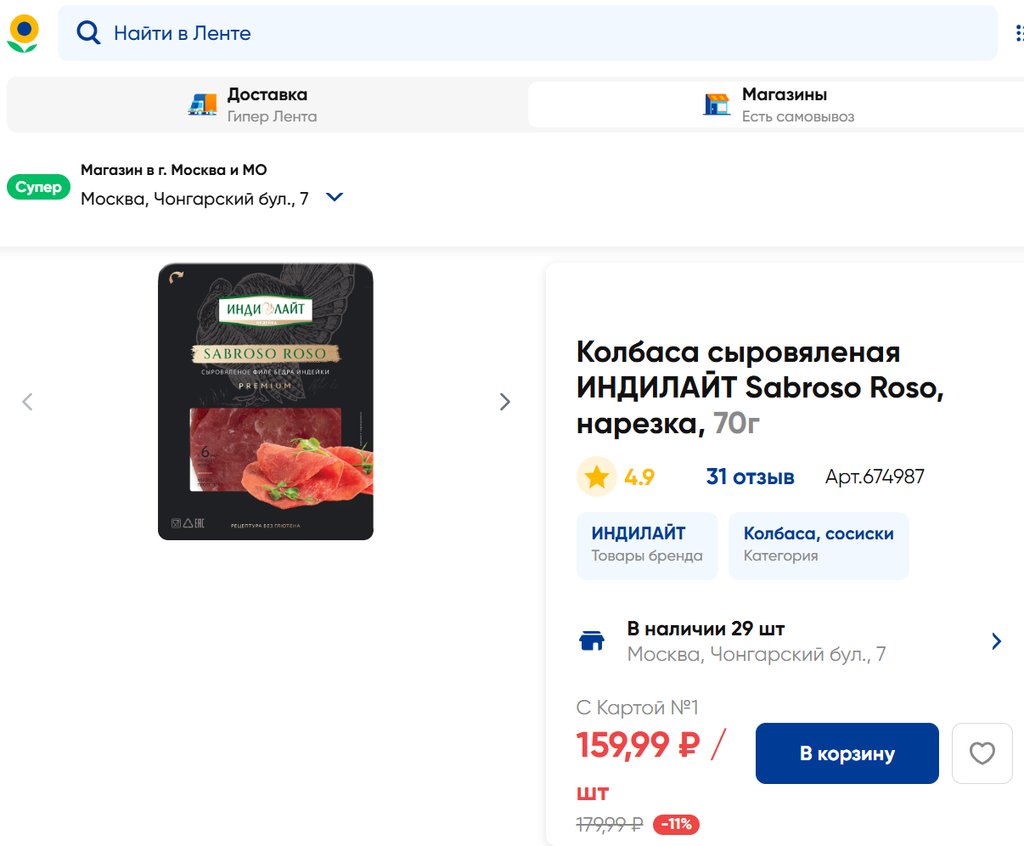Click the yellow rating star icon
This screenshot has height=846, width=1024.
[x=597, y=477]
